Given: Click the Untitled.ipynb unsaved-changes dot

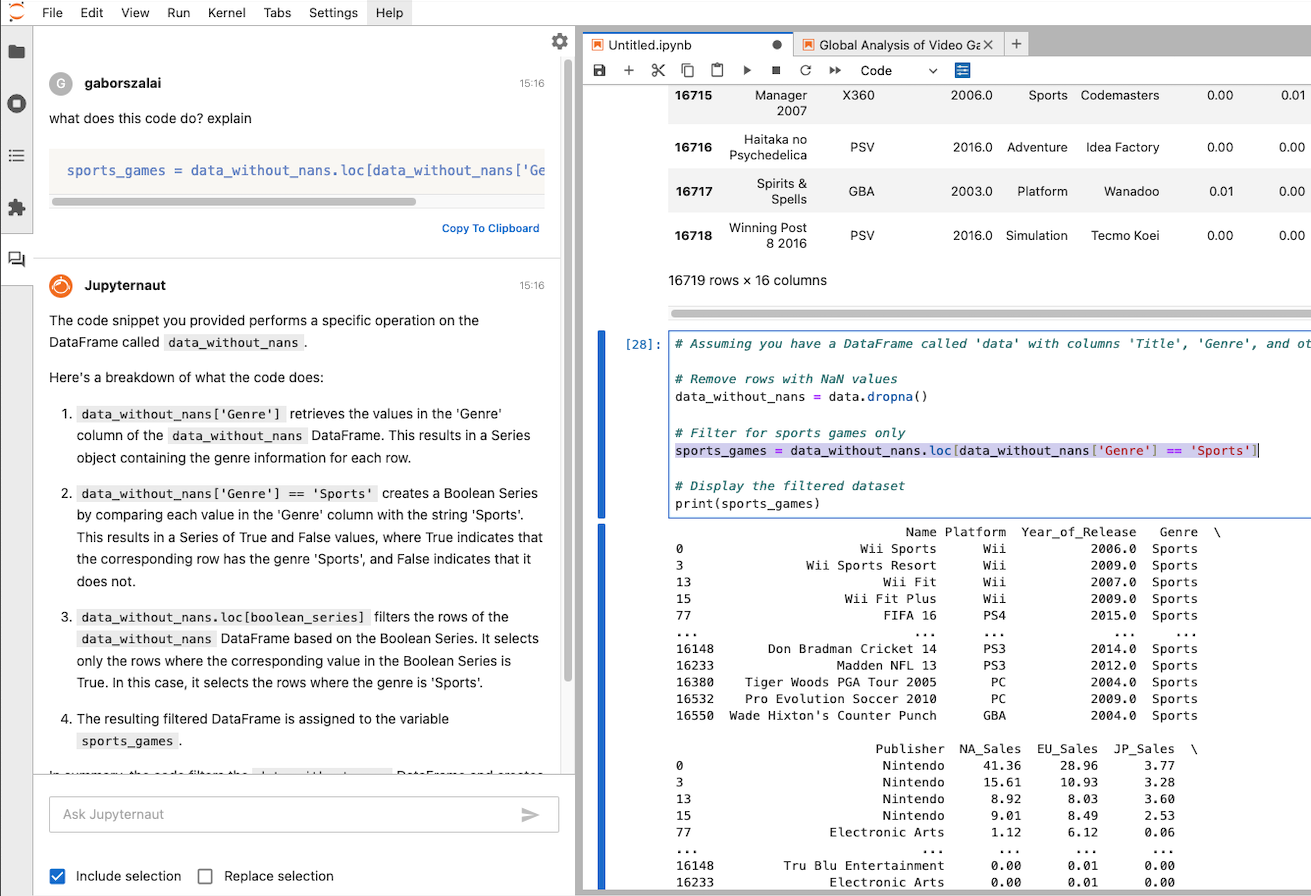Looking at the screenshot, I should pyautogui.click(x=777, y=45).
